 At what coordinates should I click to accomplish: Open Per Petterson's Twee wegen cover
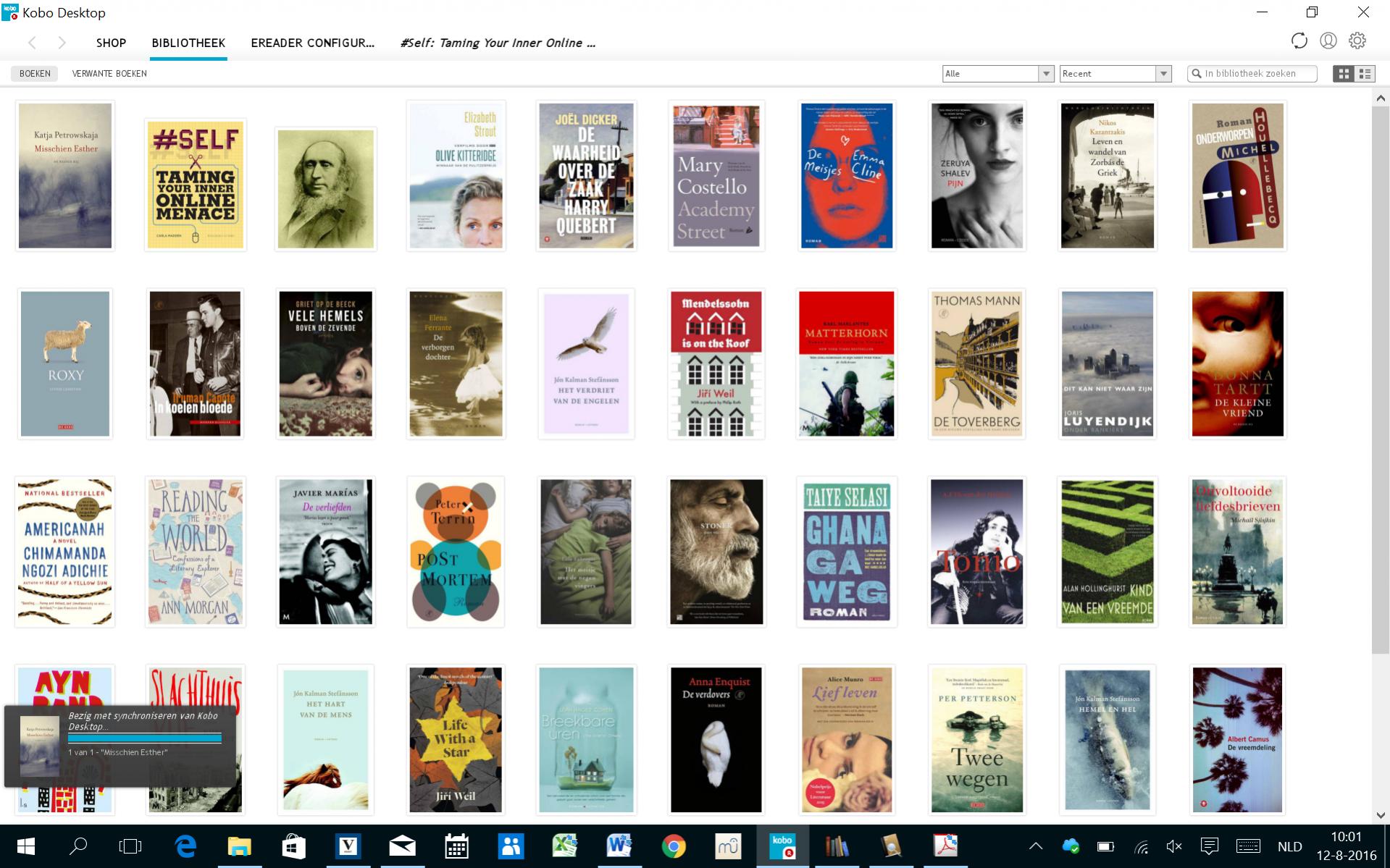tap(977, 741)
